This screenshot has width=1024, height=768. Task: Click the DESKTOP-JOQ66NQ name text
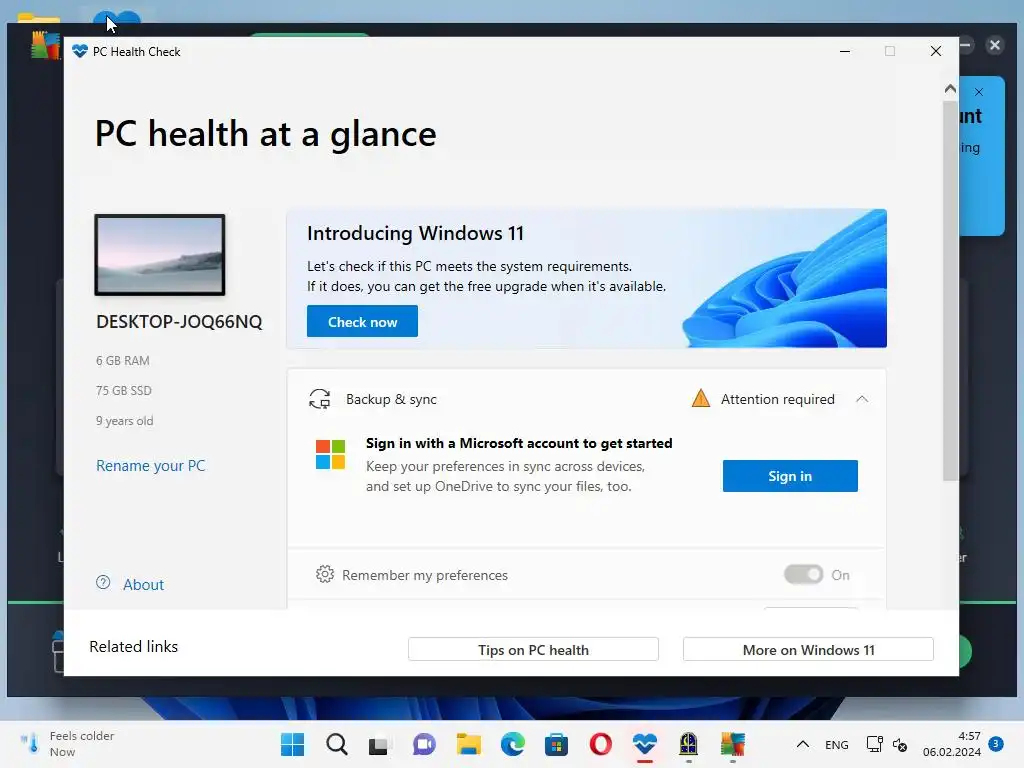tap(179, 322)
